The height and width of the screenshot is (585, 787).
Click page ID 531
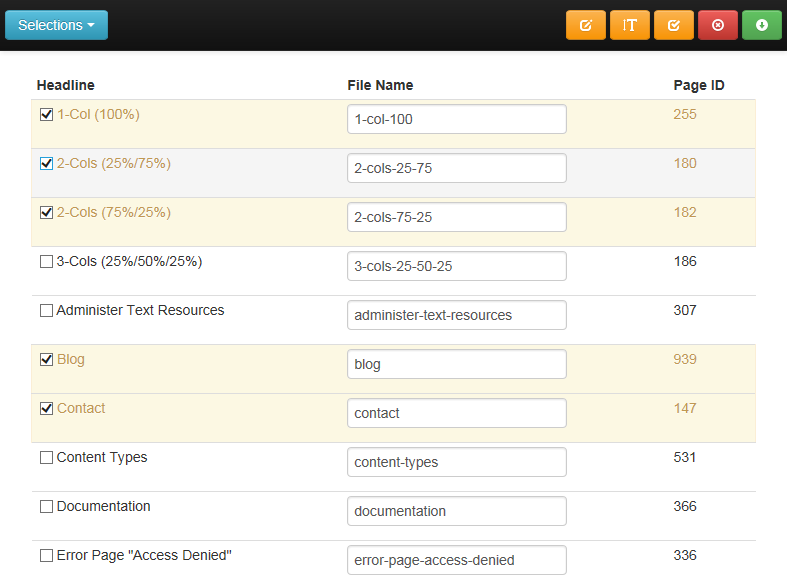tap(685, 458)
